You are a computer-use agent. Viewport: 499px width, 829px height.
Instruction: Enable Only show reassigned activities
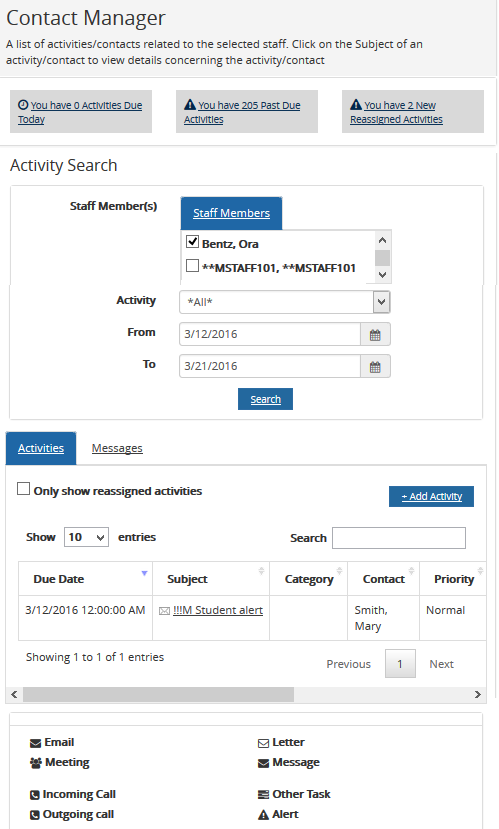pyautogui.click(x=23, y=489)
